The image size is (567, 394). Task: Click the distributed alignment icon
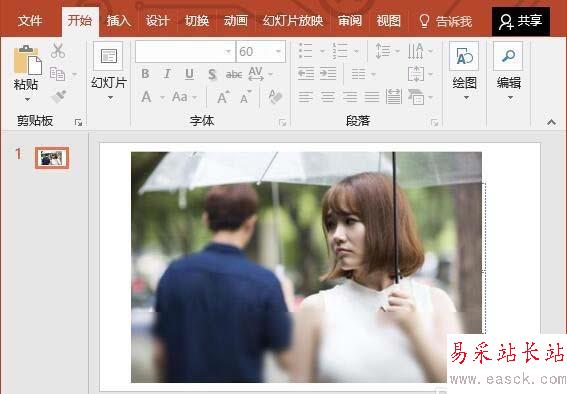click(x=393, y=97)
